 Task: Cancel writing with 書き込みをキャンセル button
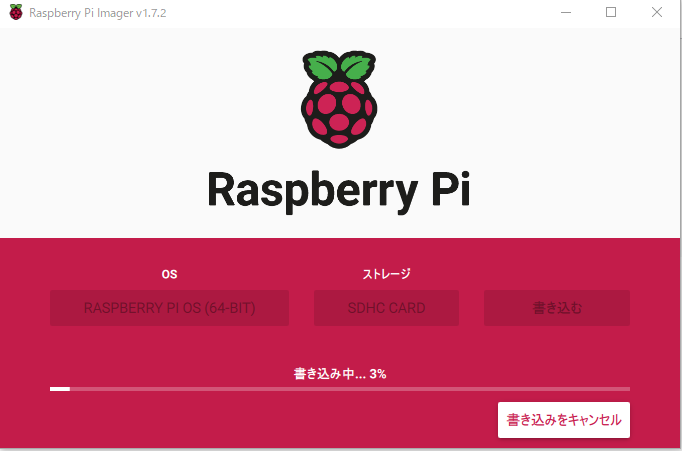pos(564,420)
